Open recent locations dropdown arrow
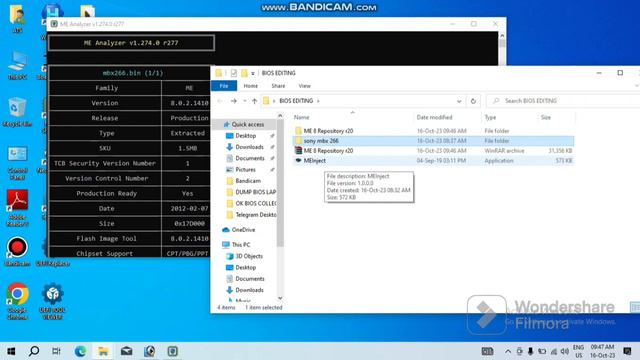Image resolution: width=640 pixels, height=360 pixels. click(244, 101)
